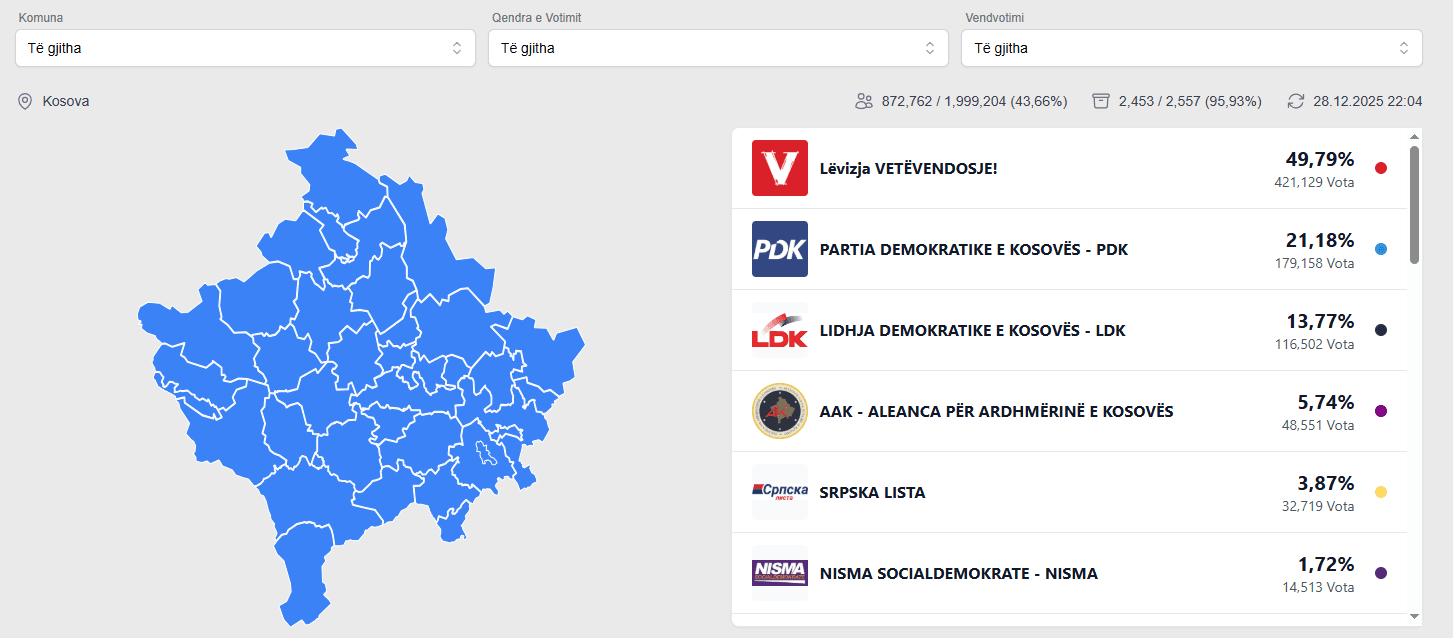Click the NISMA Socialdemokrate logo

(779, 573)
